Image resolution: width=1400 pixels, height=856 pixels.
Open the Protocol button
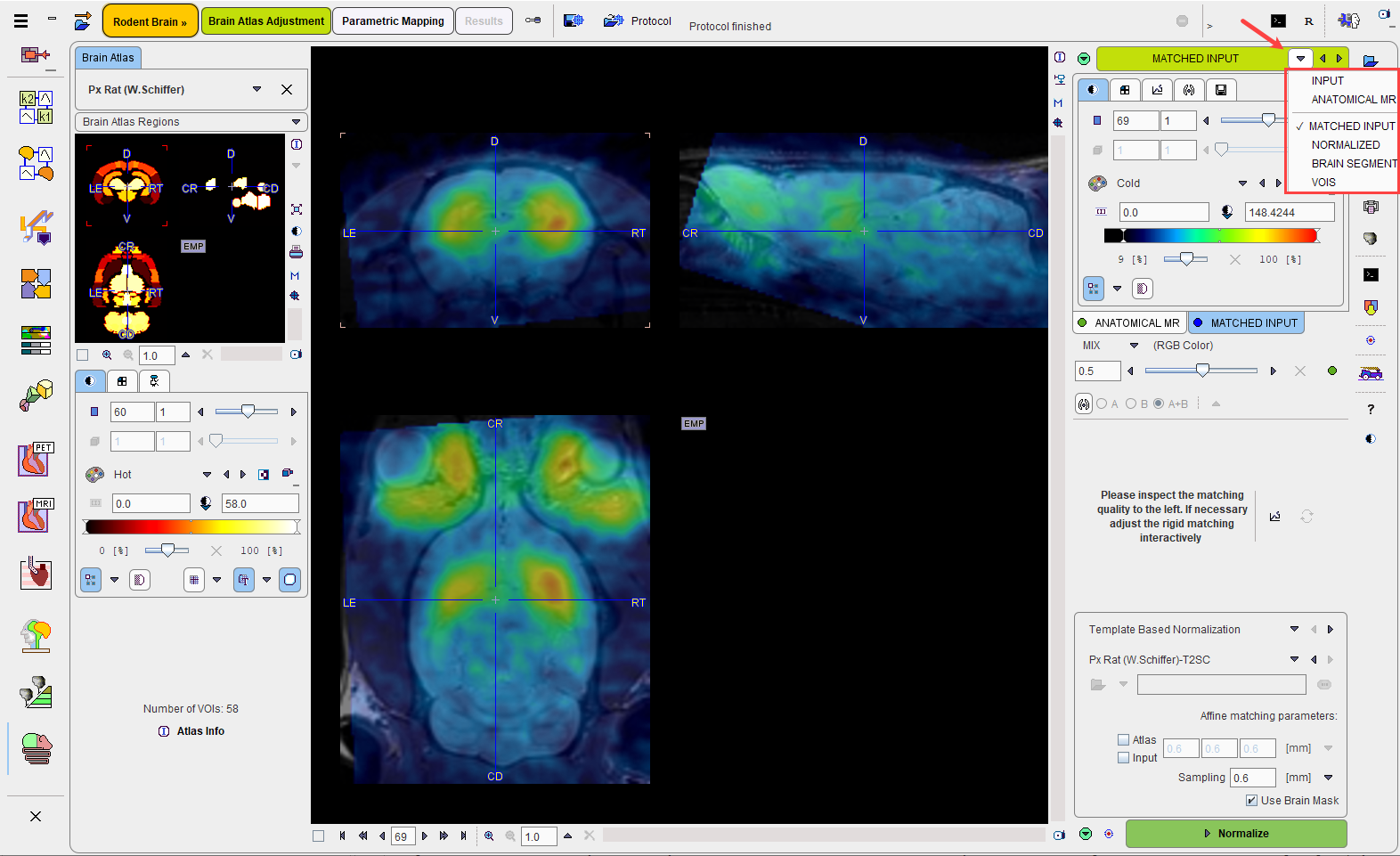pos(638,20)
